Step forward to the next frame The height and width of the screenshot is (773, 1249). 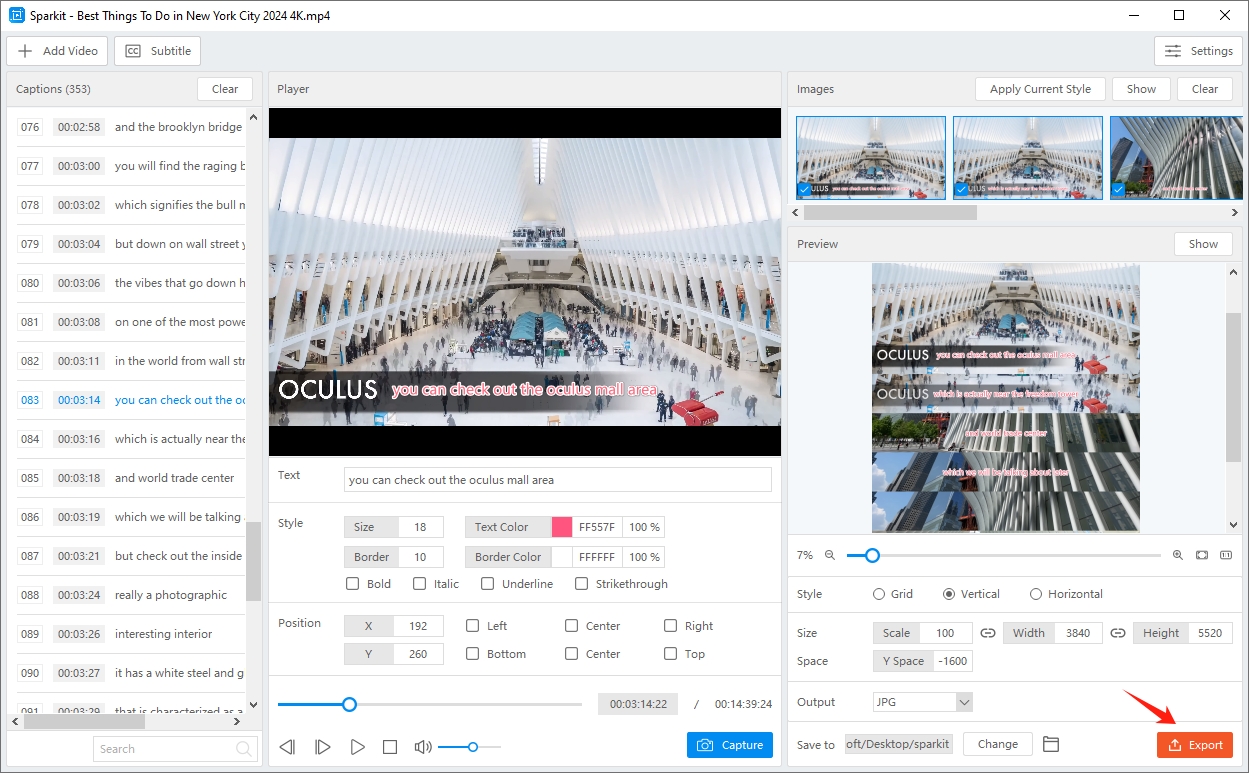(322, 747)
